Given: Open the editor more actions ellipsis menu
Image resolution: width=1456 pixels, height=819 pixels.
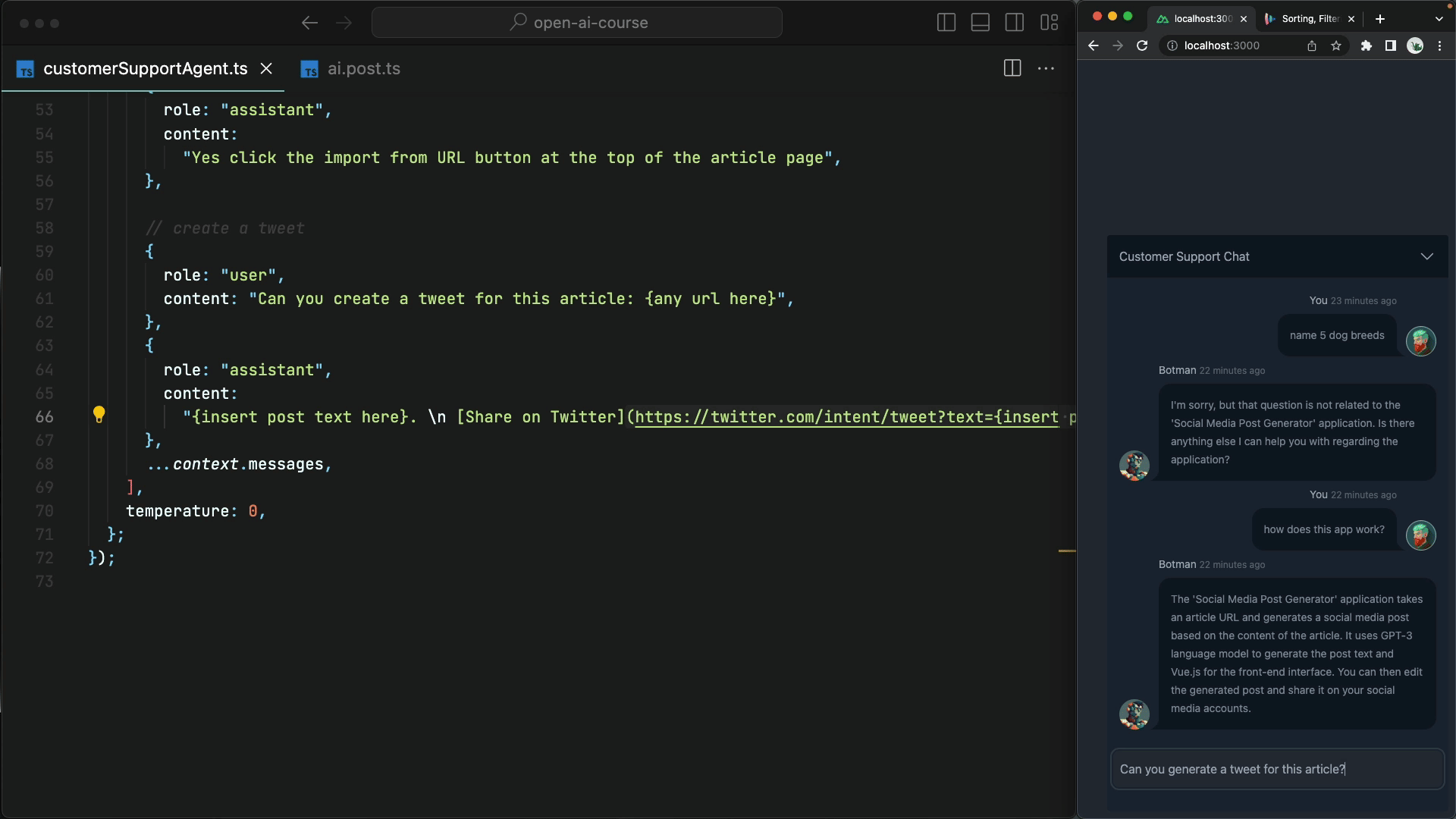Looking at the screenshot, I should [x=1046, y=68].
